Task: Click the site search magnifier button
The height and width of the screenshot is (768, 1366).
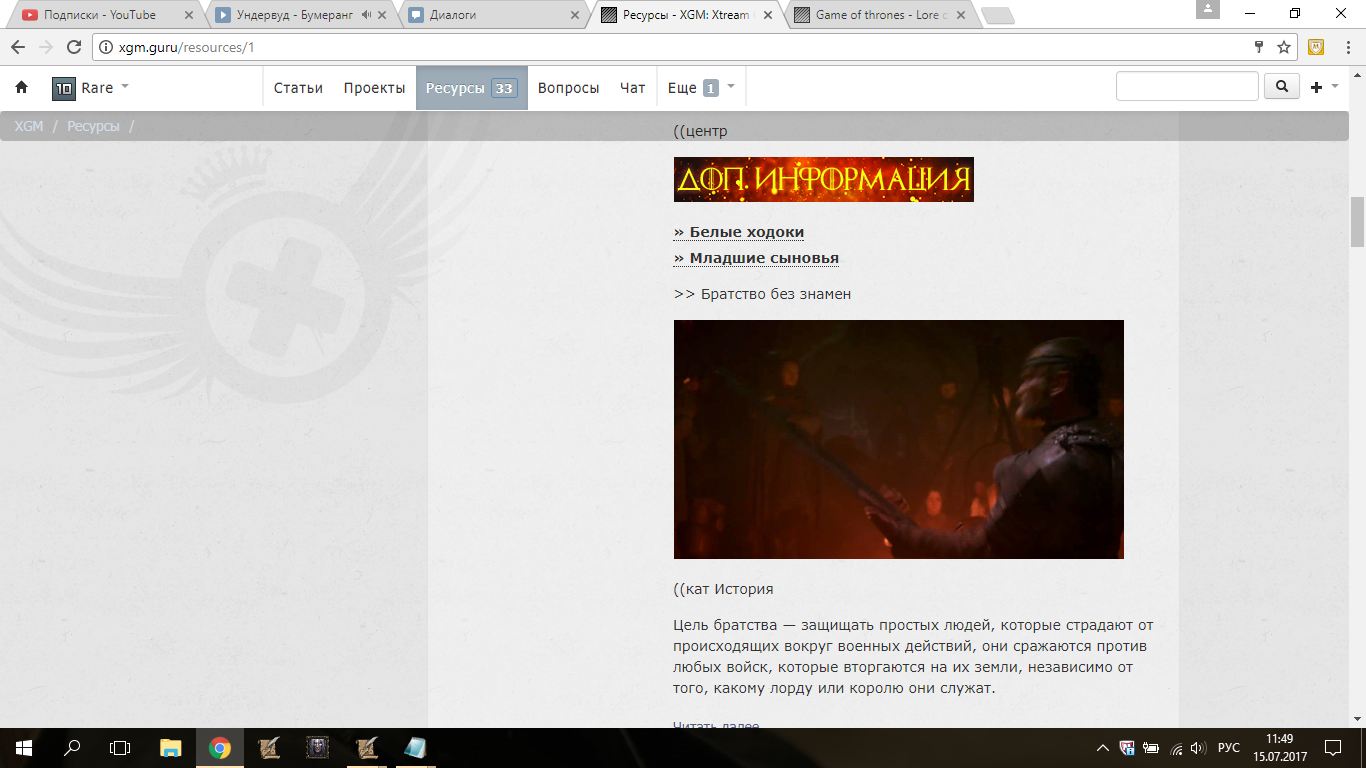Action: 1282,87
